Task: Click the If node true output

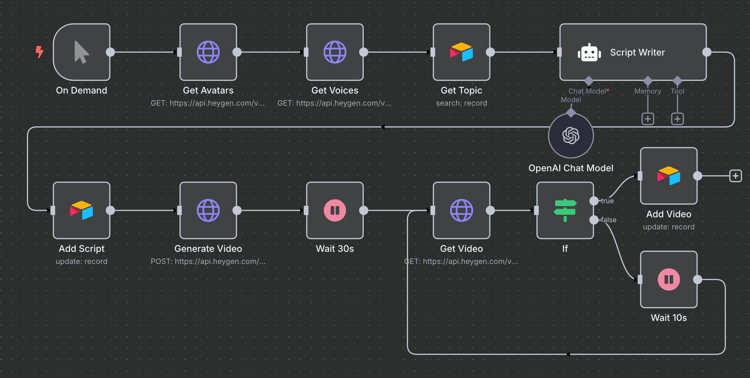Action: [x=594, y=201]
